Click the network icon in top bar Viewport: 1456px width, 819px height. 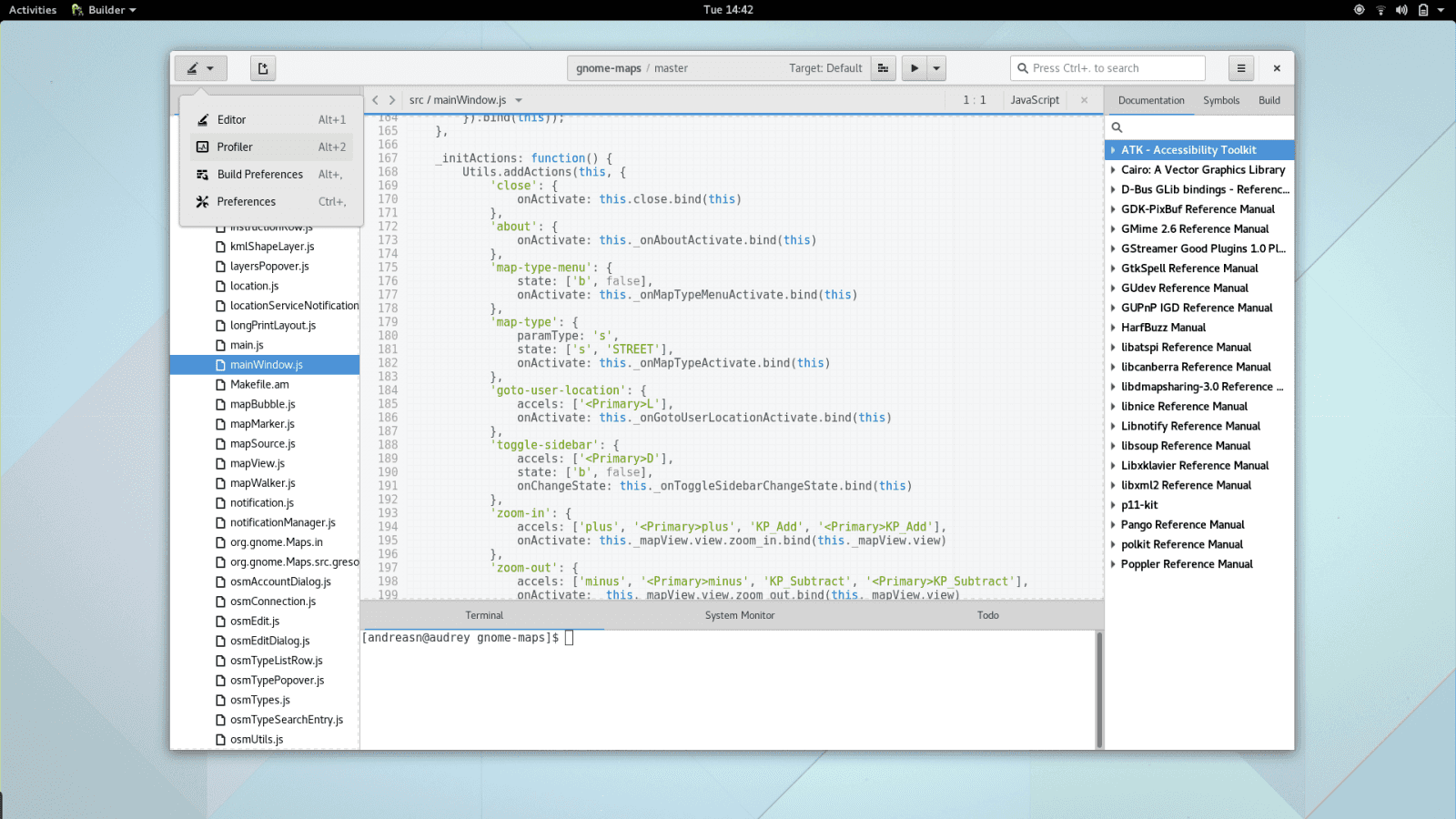click(1380, 10)
